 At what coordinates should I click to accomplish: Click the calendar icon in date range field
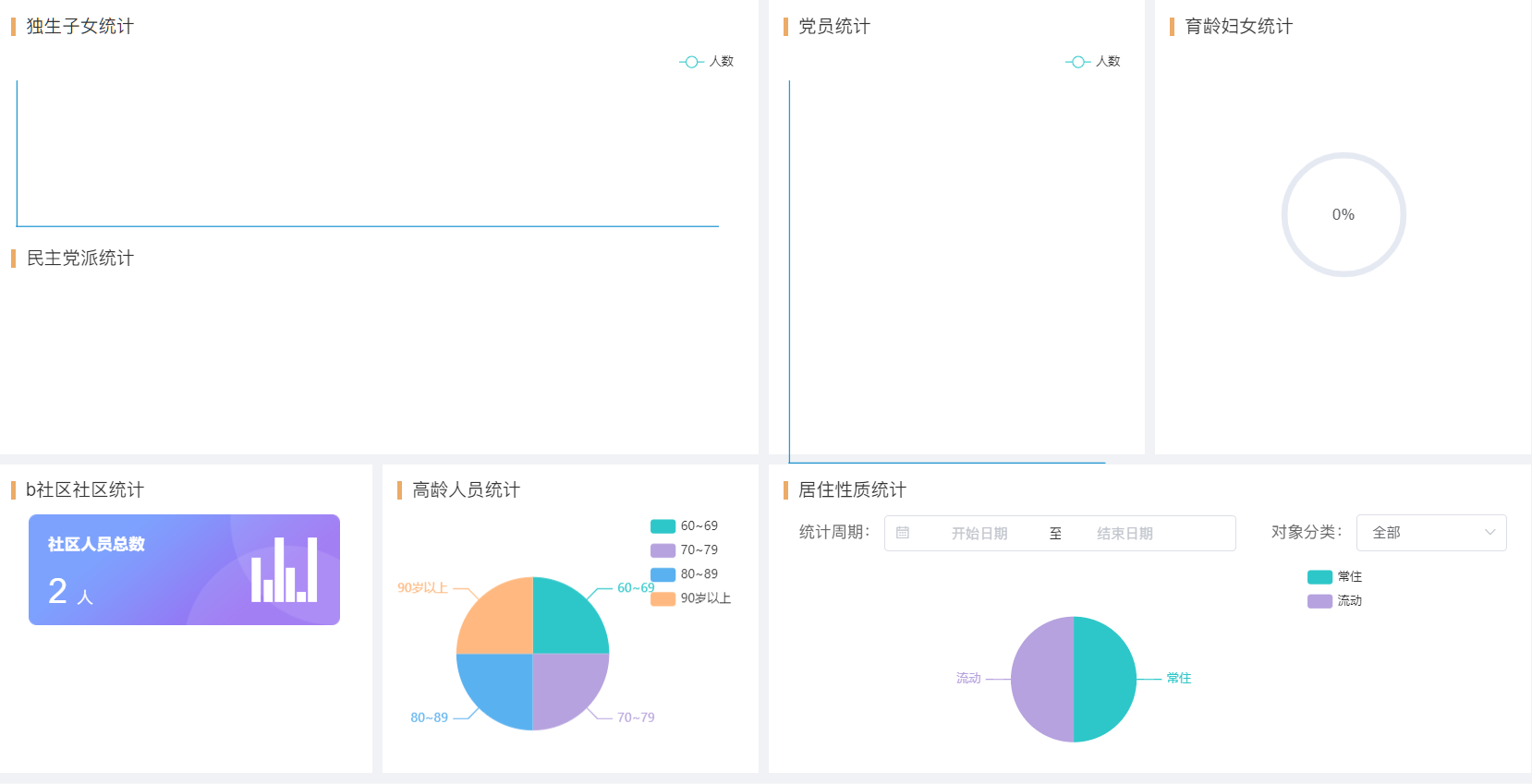pos(903,533)
